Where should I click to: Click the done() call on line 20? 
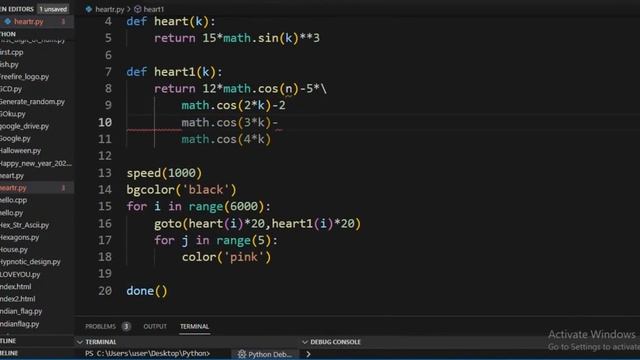147,291
